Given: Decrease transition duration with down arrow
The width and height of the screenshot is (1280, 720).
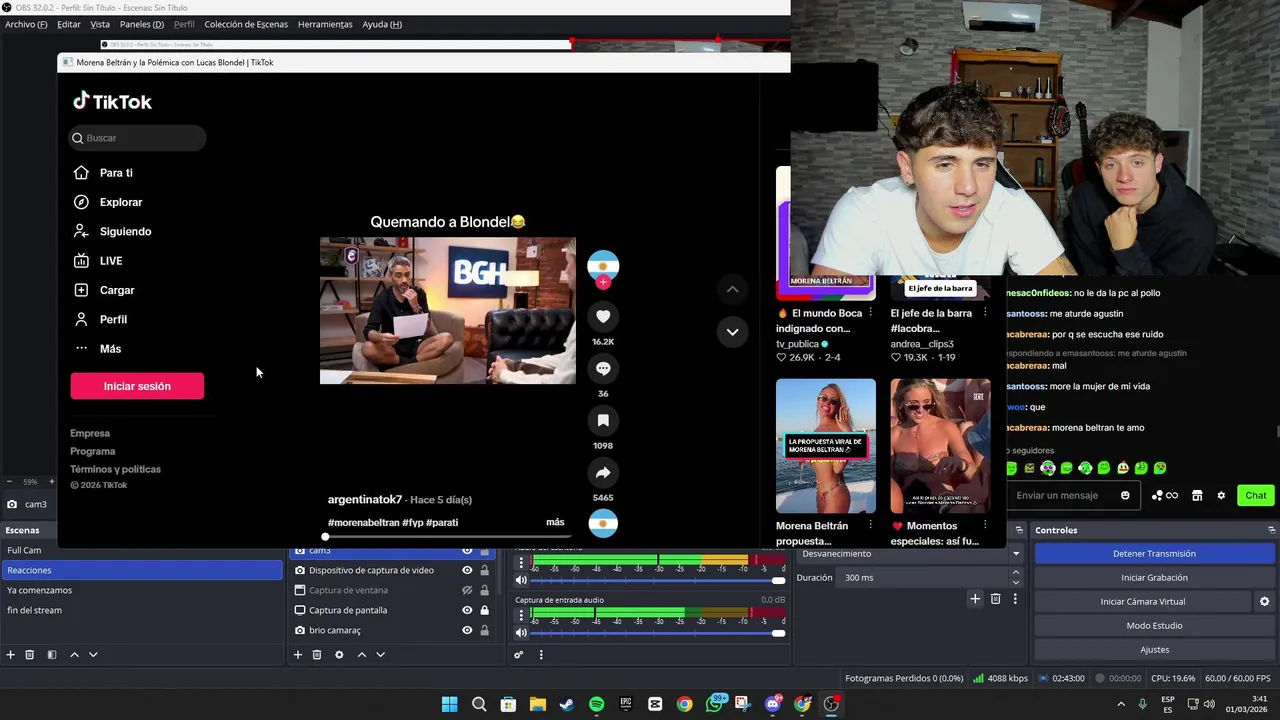Looking at the screenshot, I should pyautogui.click(x=1016, y=583).
